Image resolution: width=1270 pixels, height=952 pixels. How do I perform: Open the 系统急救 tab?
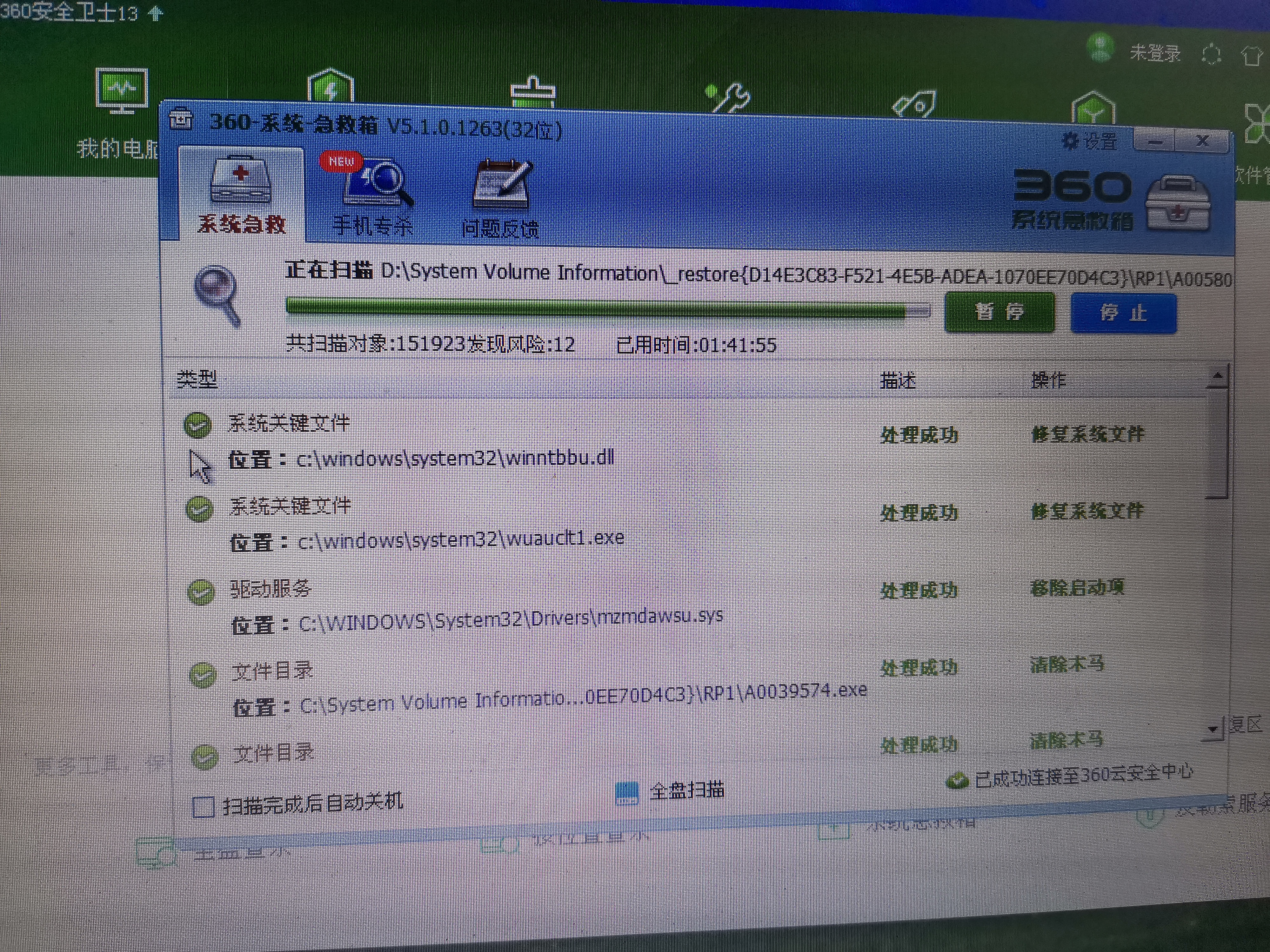[241, 195]
